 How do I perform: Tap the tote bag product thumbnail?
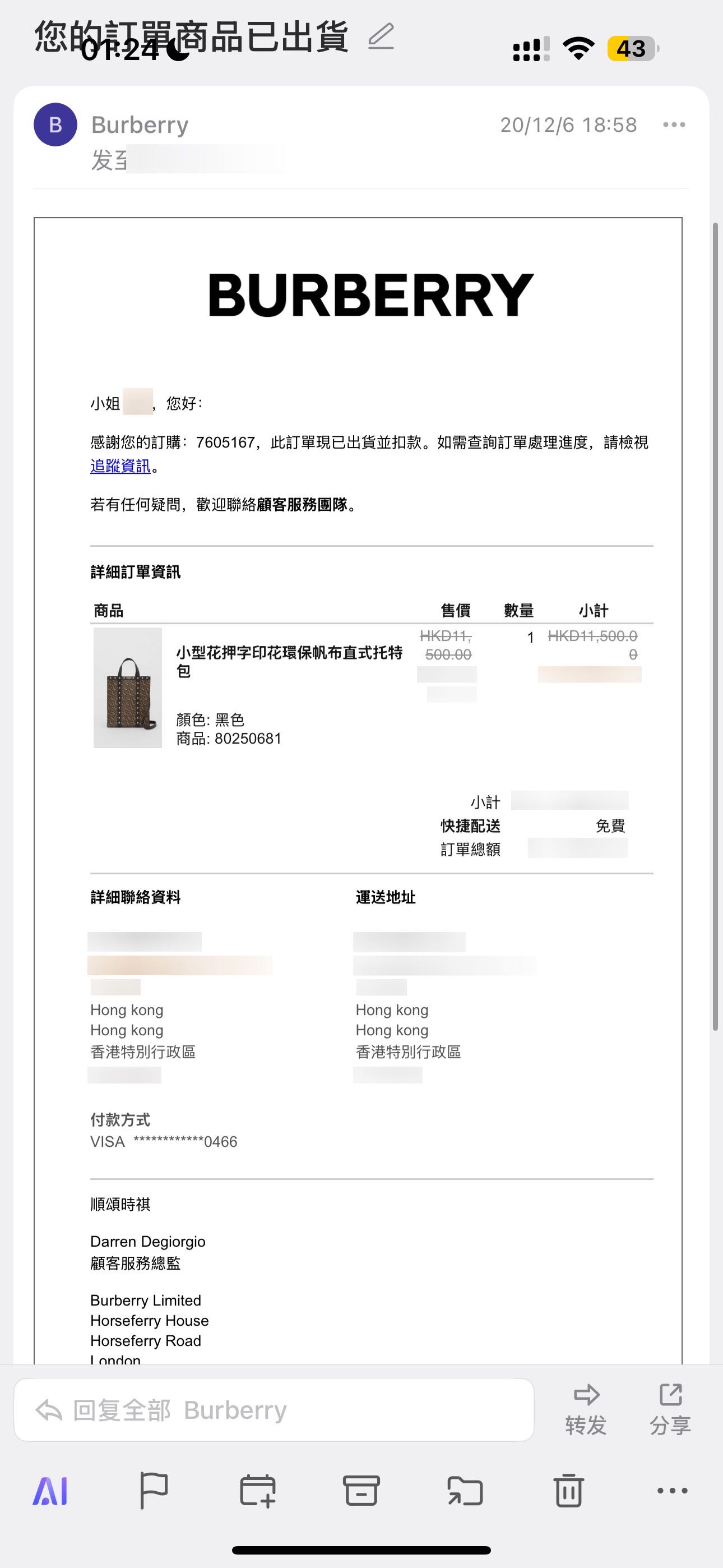(128, 687)
